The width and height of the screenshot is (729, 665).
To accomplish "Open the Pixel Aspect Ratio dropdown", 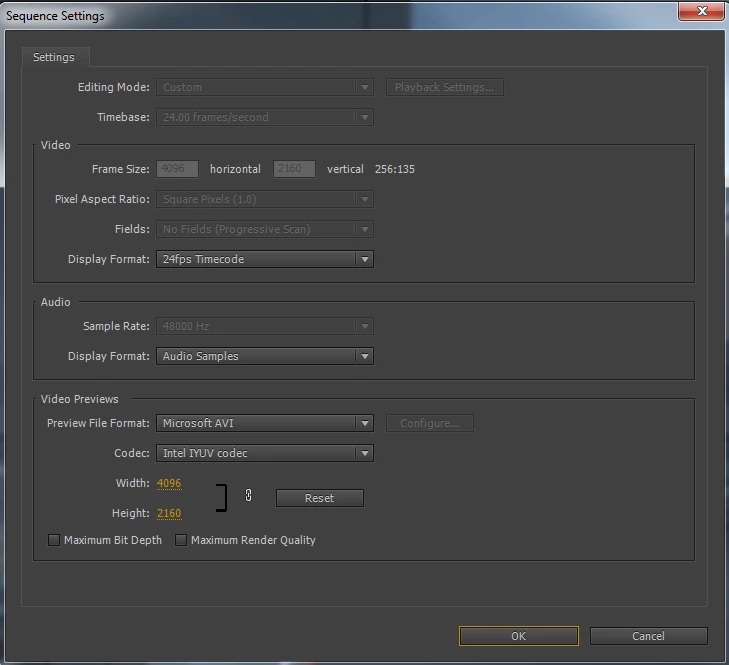I will 265,199.
